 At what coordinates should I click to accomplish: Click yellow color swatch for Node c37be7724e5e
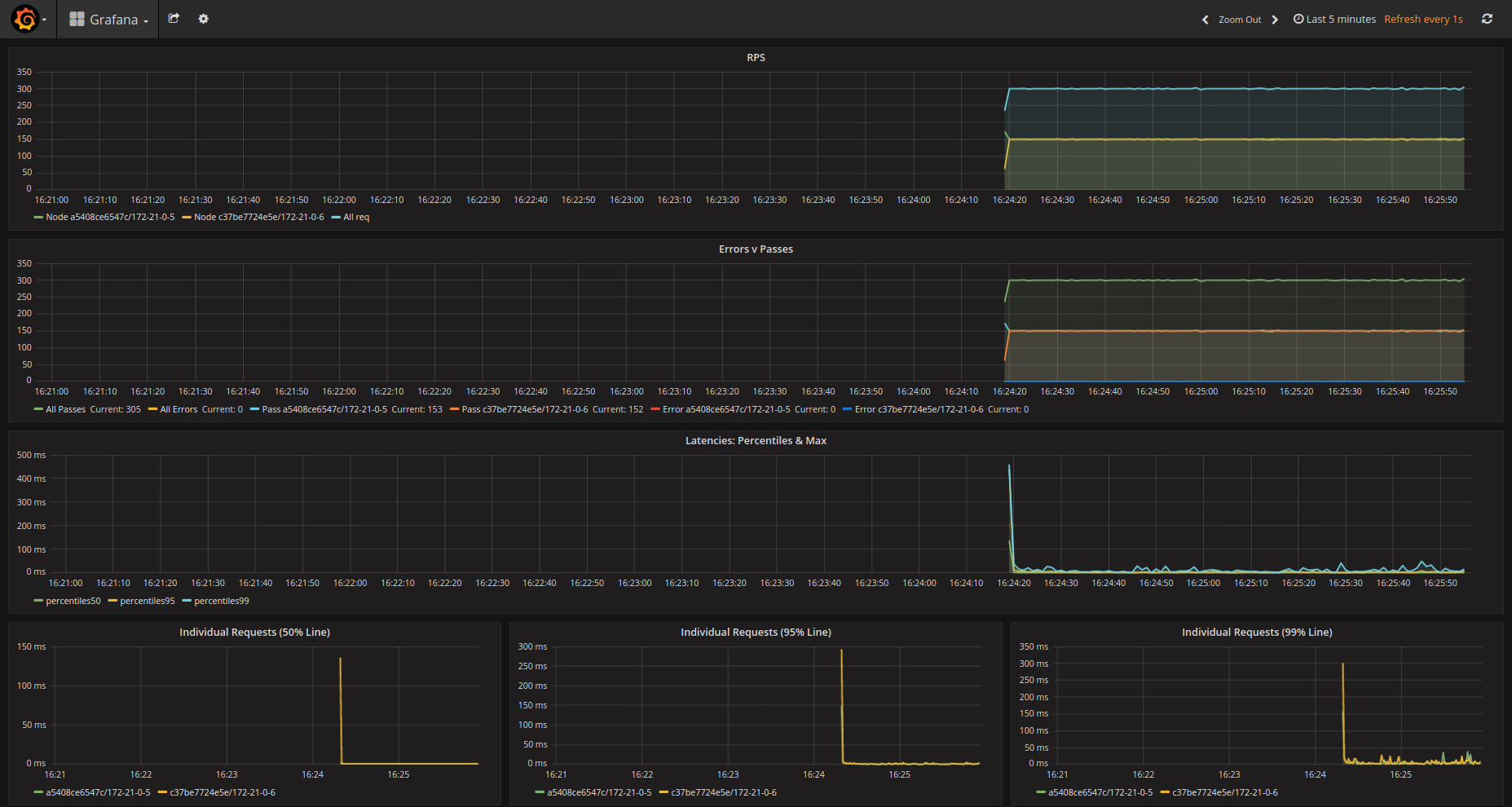pos(187,218)
